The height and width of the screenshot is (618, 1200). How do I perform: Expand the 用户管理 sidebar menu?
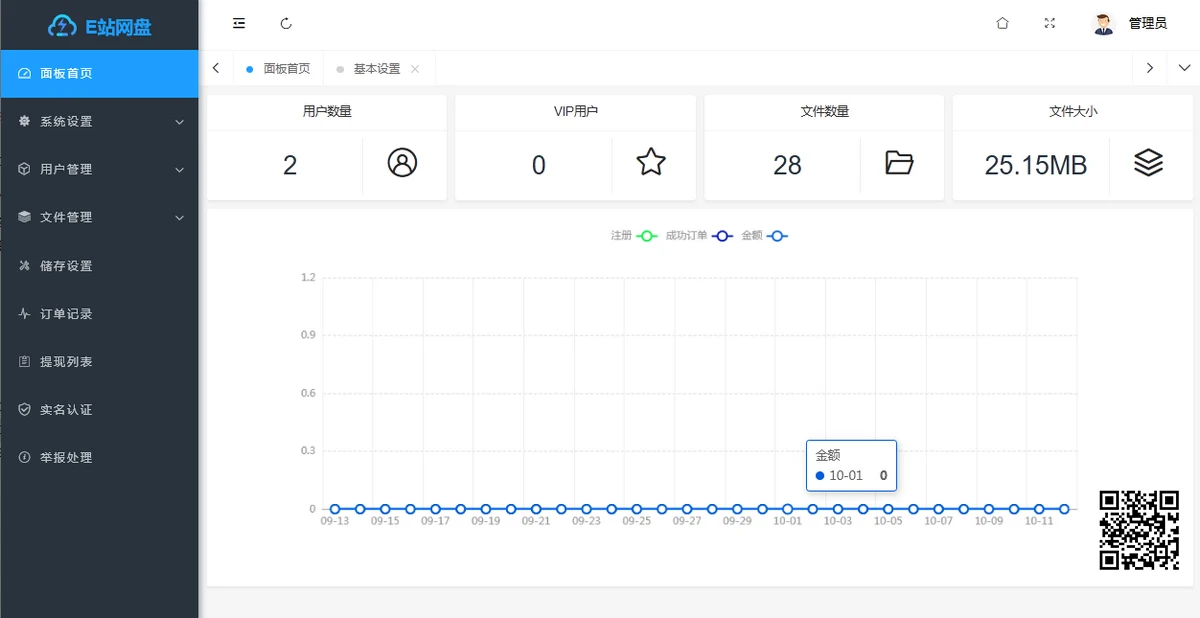click(100, 170)
